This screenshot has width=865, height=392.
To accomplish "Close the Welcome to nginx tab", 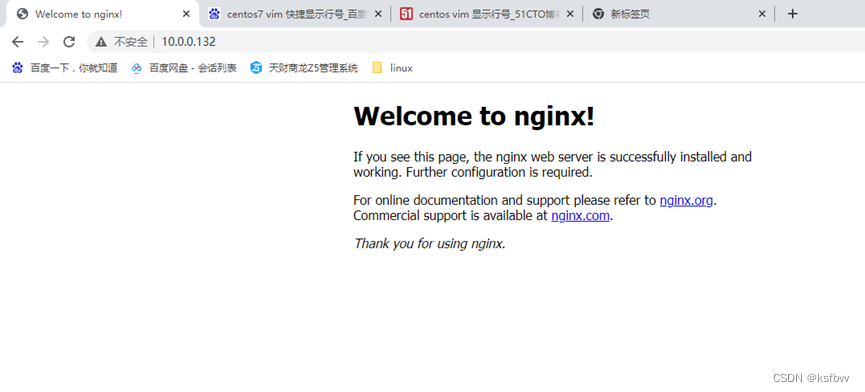I will (186, 14).
